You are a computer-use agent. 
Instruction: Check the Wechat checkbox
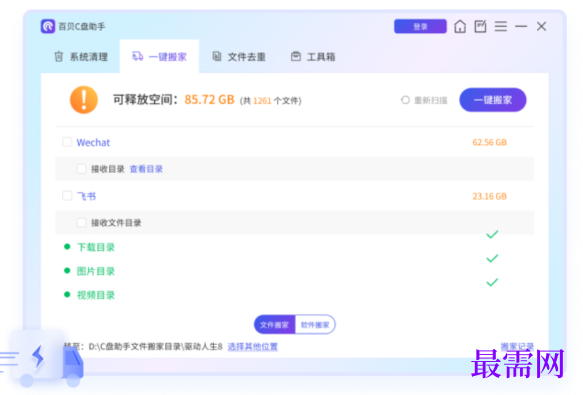(67, 142)
